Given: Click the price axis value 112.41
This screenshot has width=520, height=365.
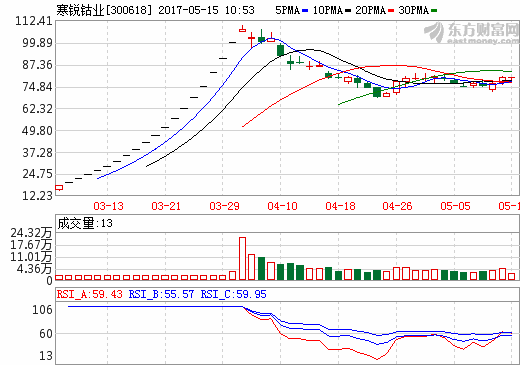Looking at the screenshot, I should [34, 21].
